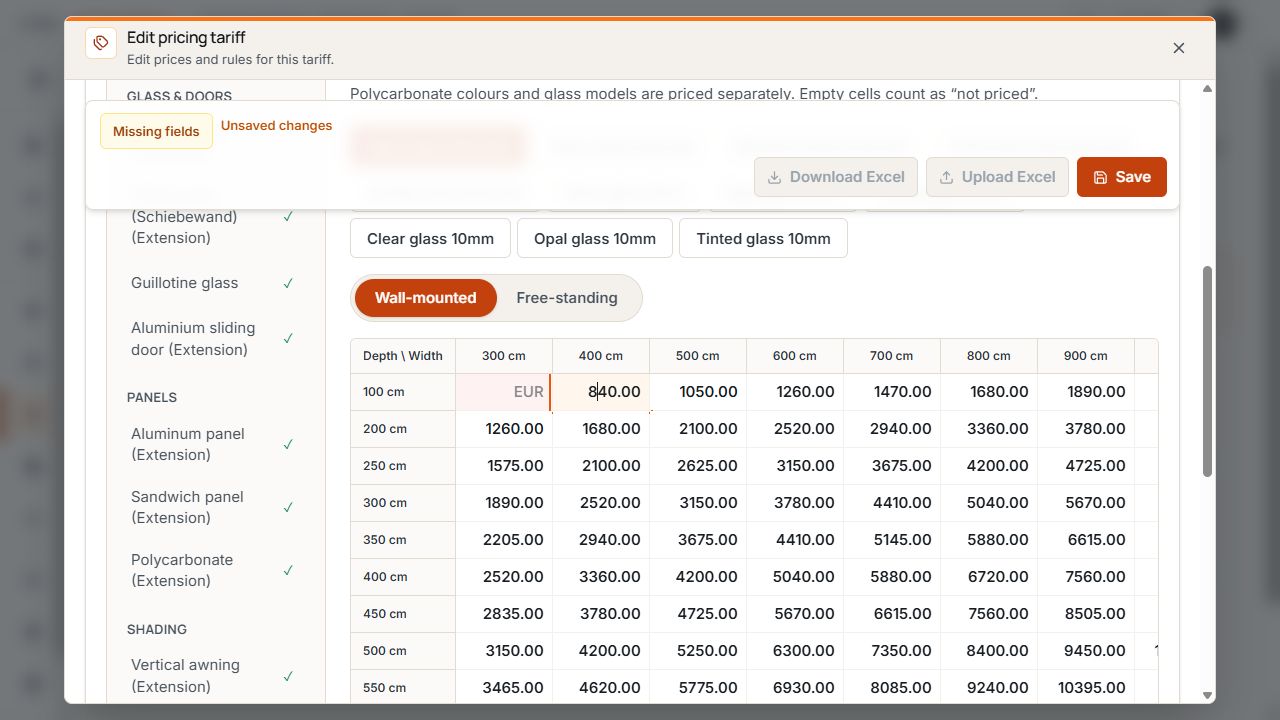1280x720 pixels.
Task: Click the Upload Excel button
Action: [x=997, y=177]
